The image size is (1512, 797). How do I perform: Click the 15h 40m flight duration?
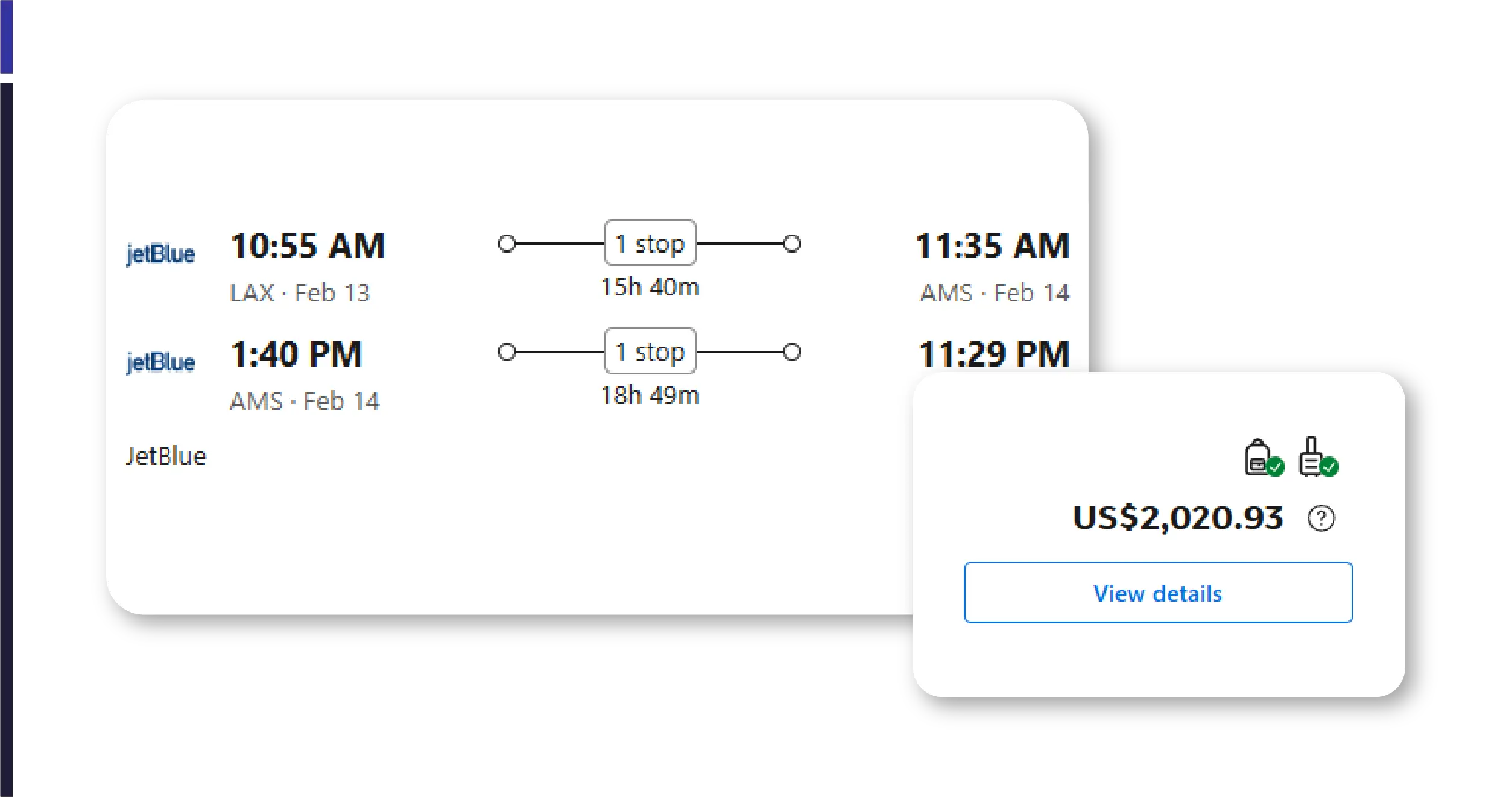pyautogui.click(x=650, y=287)
